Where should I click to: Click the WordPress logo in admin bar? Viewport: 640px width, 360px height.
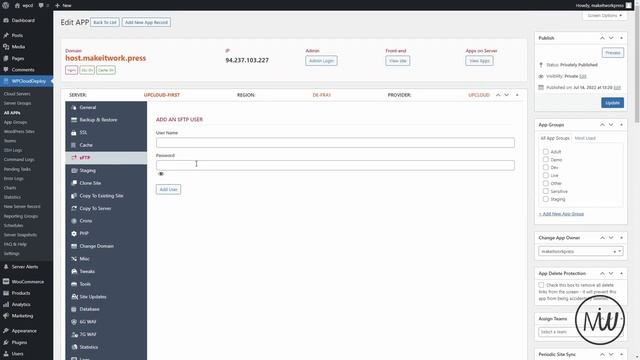6,5
